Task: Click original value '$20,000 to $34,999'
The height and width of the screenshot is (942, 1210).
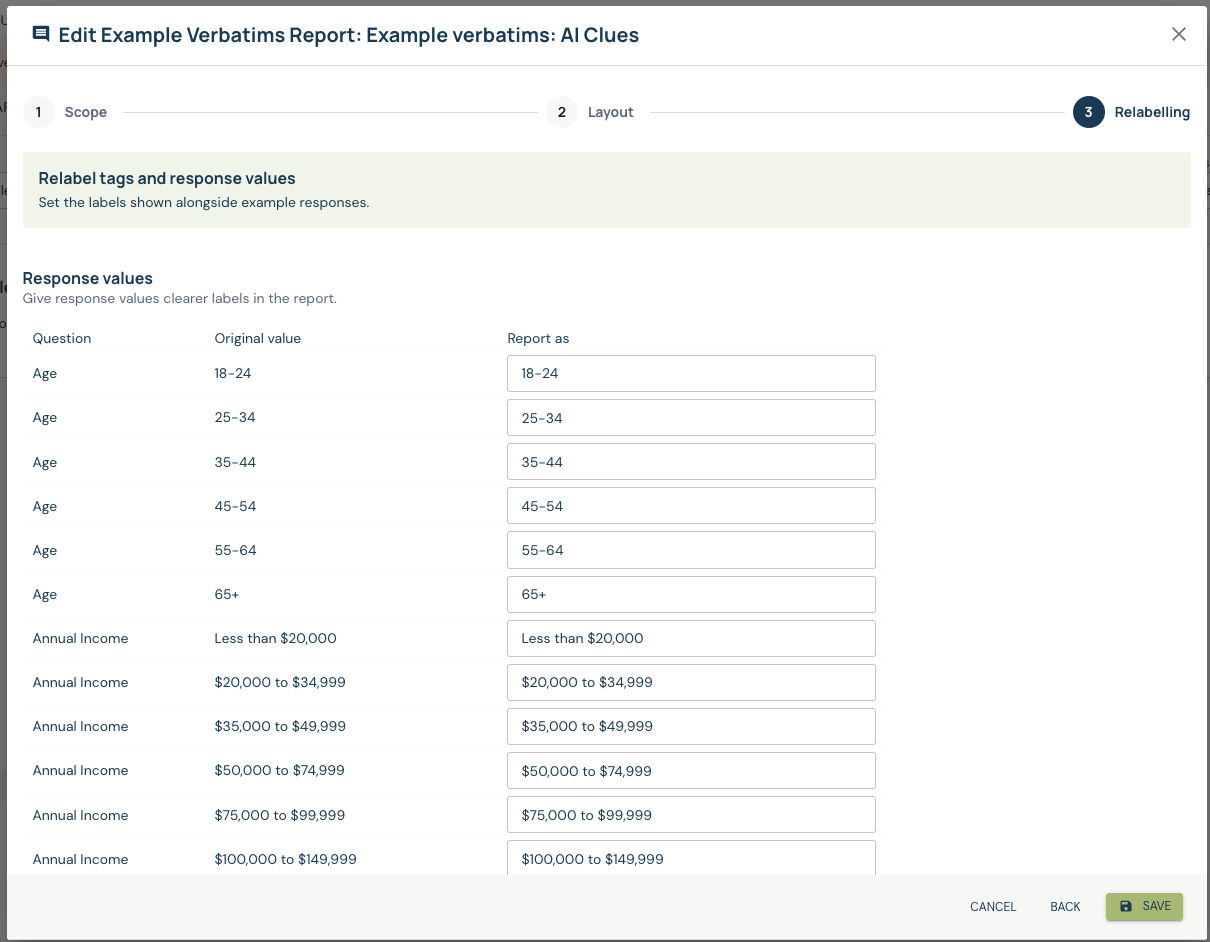Action: (280, 682)
